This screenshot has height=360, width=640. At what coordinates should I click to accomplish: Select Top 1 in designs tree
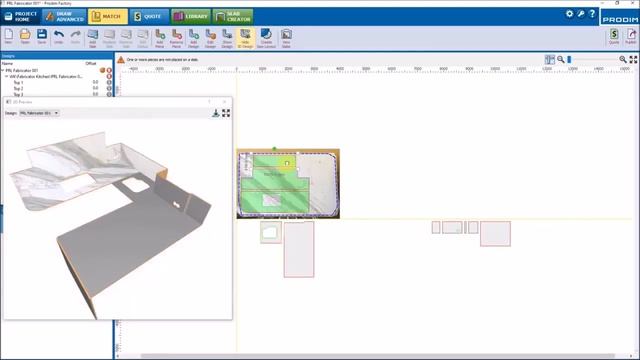(x=18, y=82)
